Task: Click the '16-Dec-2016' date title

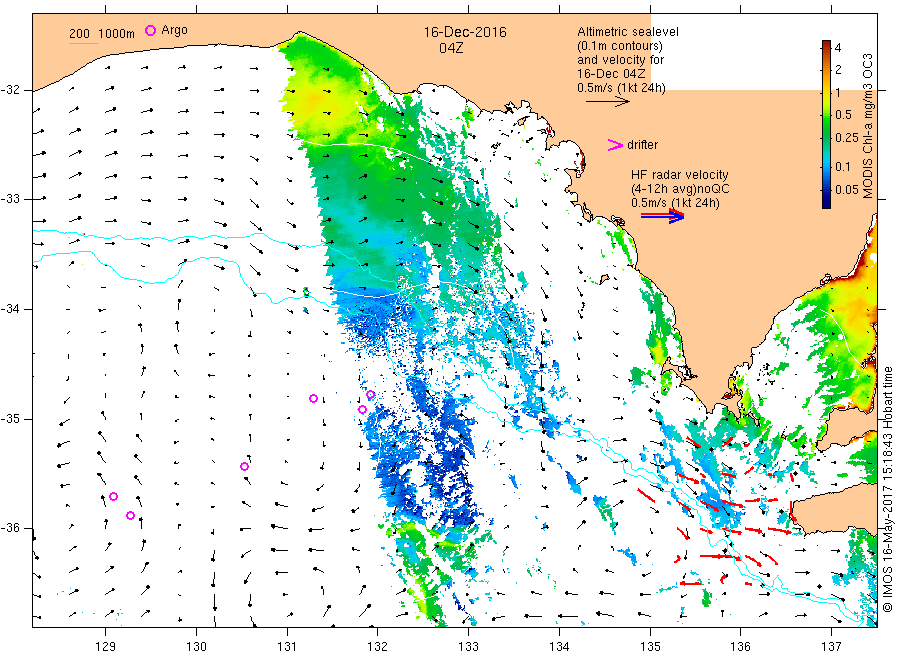Action: (465, 32)
